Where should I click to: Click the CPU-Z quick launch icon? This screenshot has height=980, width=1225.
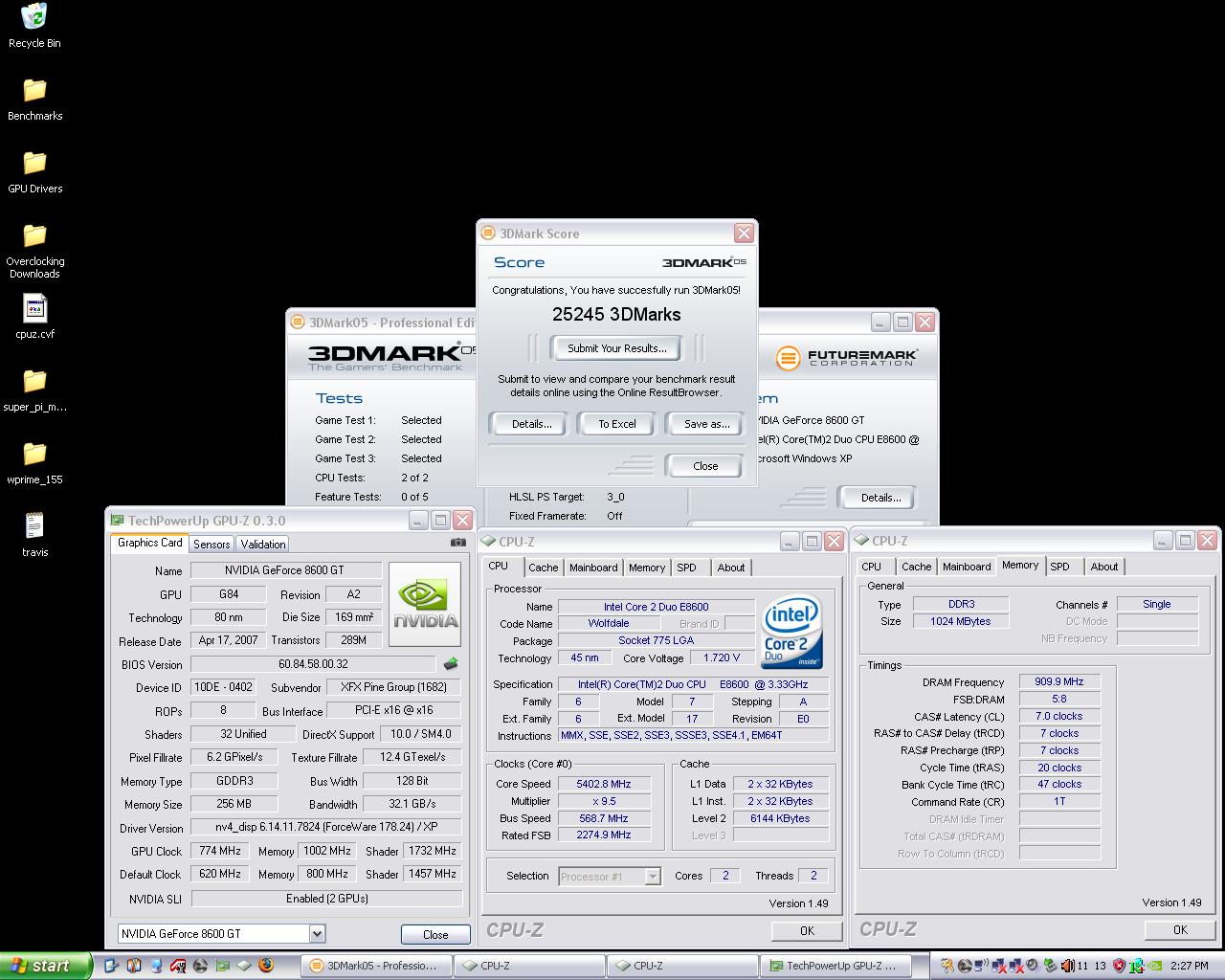(244, 966)
